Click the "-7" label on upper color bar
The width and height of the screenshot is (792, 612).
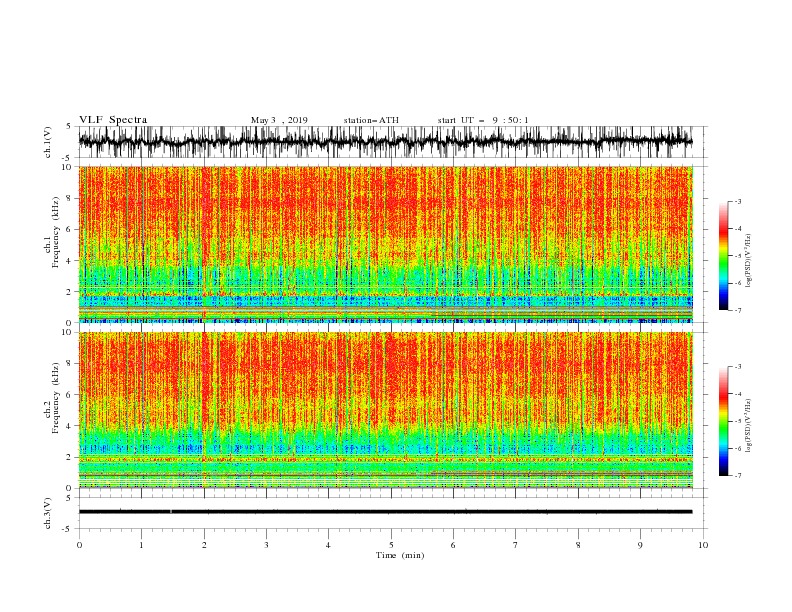click(x=737, y=310)
